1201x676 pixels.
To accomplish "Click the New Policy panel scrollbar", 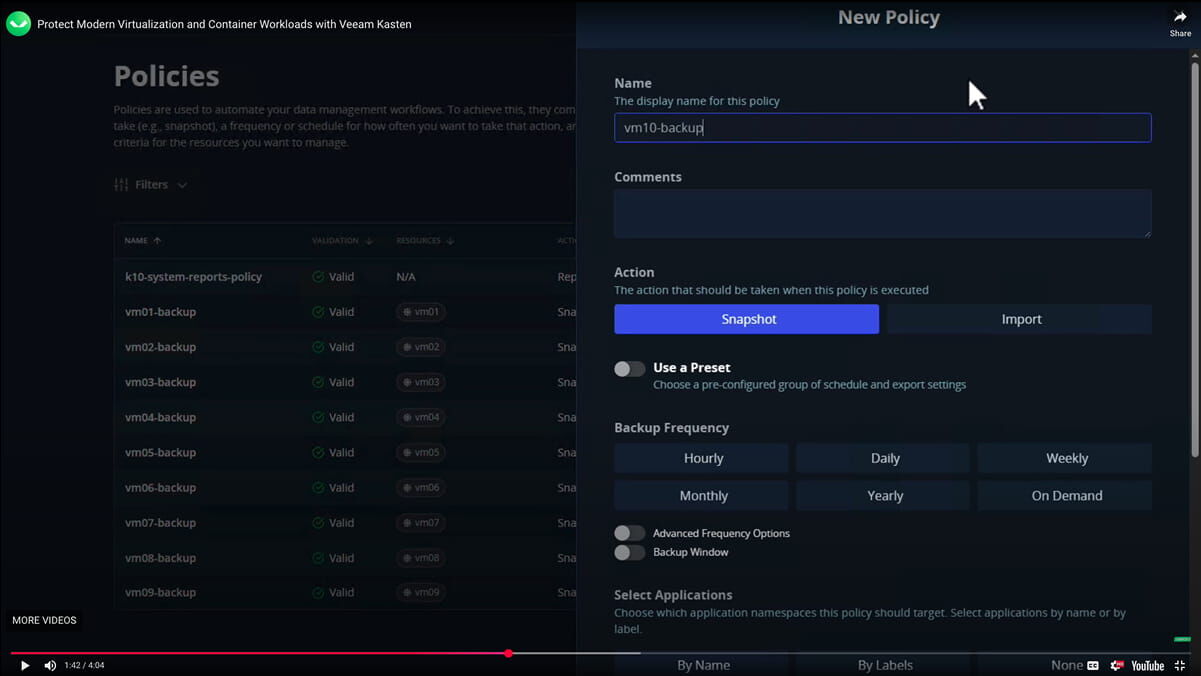I will 1194,258.
